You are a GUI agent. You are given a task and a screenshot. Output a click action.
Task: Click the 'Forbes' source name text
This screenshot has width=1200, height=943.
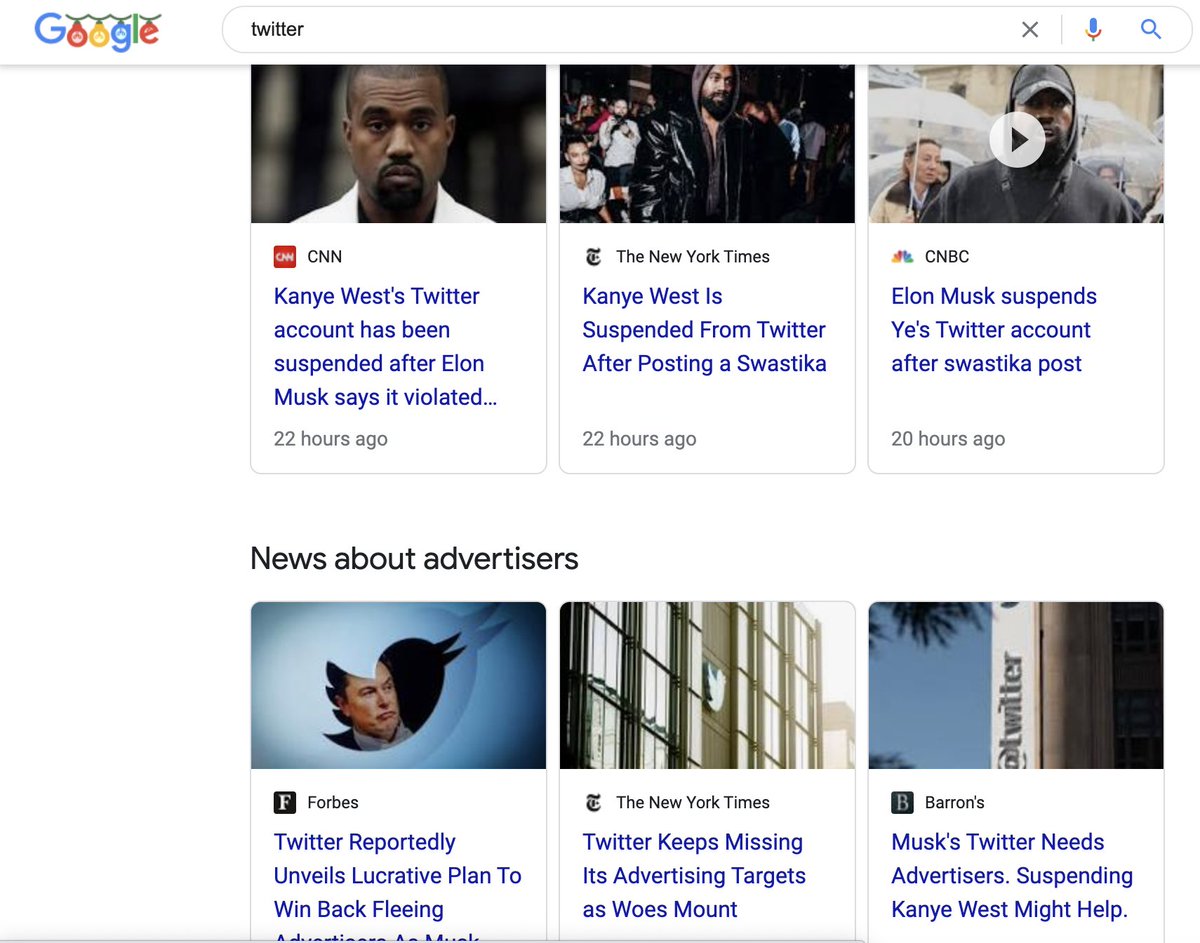coord(333,803)
